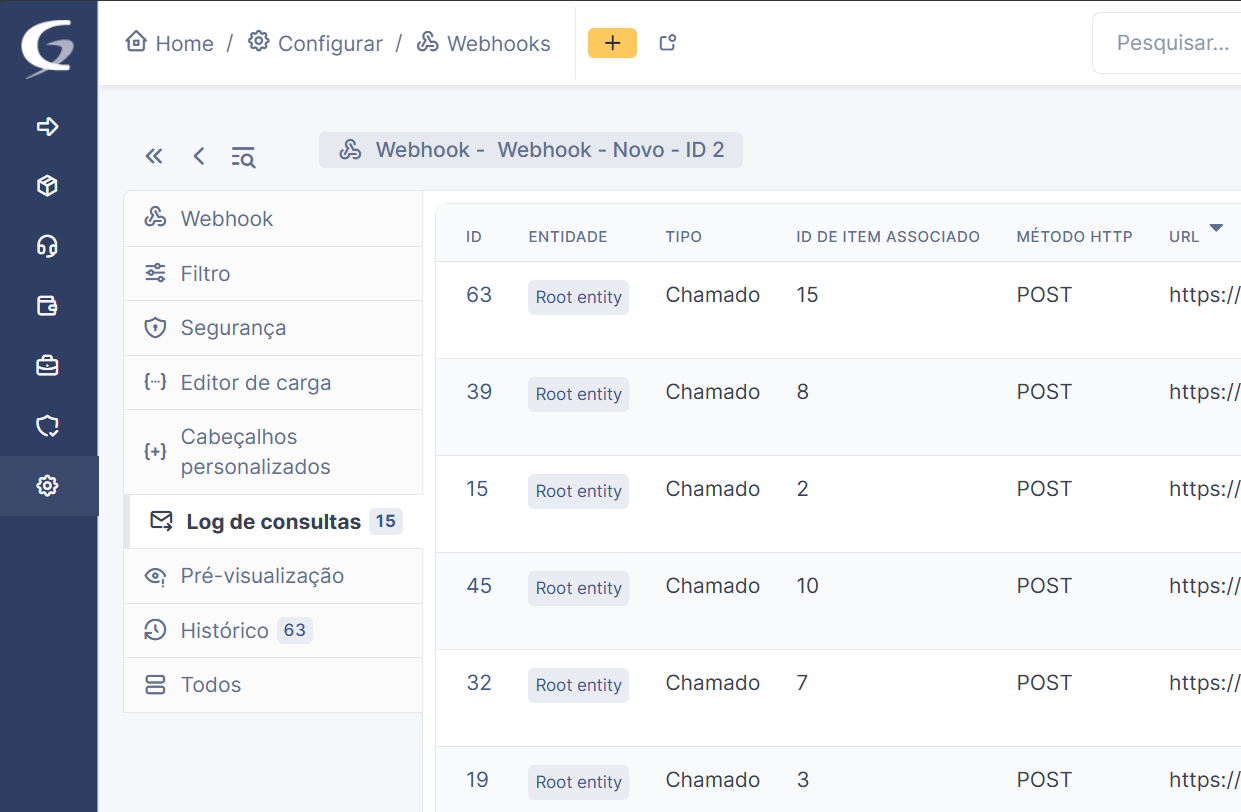Open the Administration shield icon in sidebar
The height and width of the screenshot is (812, 1241).
pos(47,427)
